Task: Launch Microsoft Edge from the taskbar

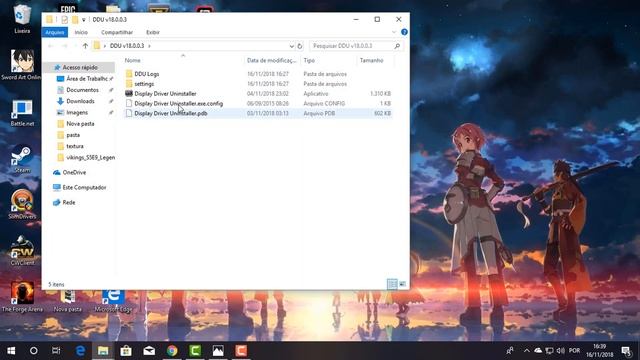Action: [x=80, y=351]
